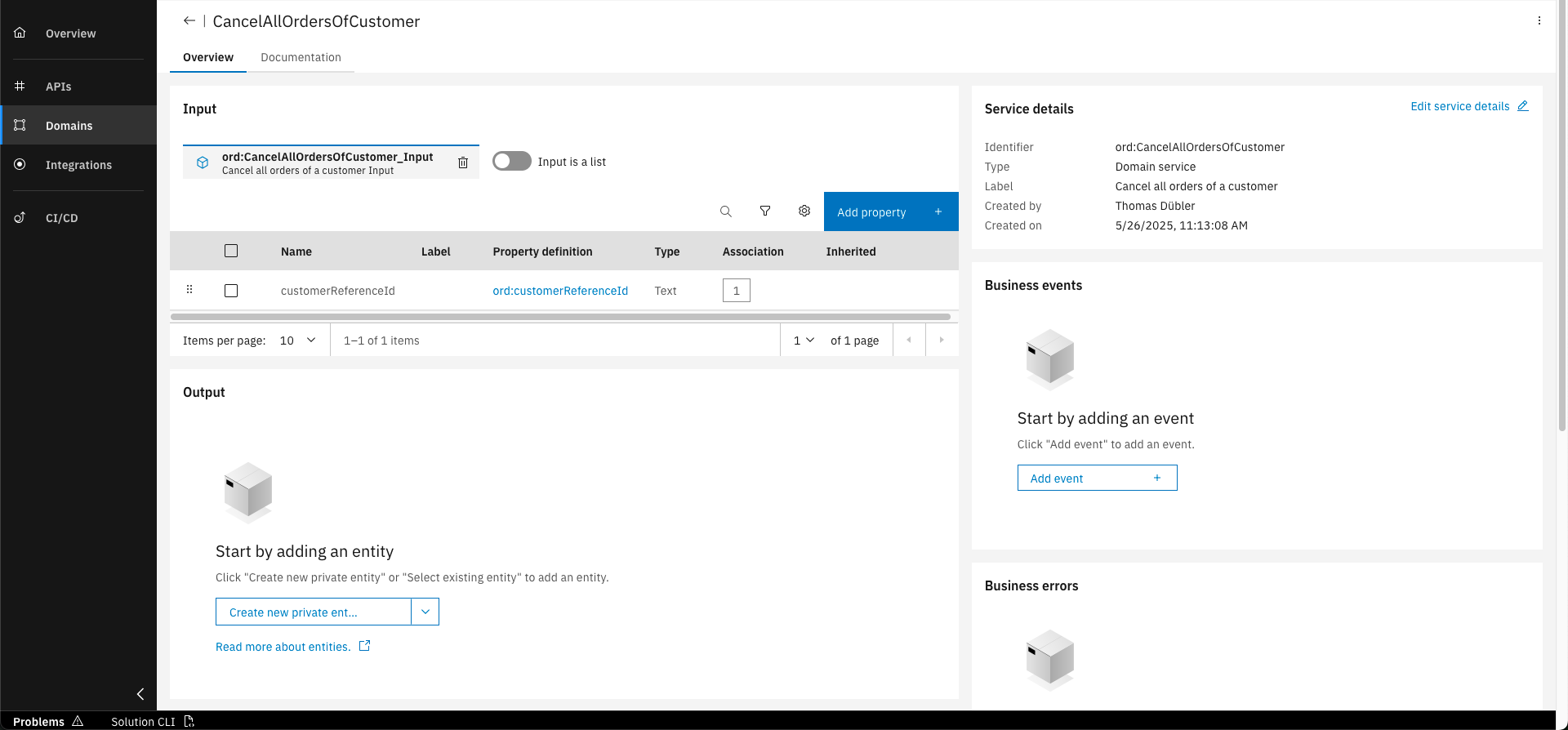Click the Problems warning triangle icon
1568x730 pixels.
(x=78, y=721)
